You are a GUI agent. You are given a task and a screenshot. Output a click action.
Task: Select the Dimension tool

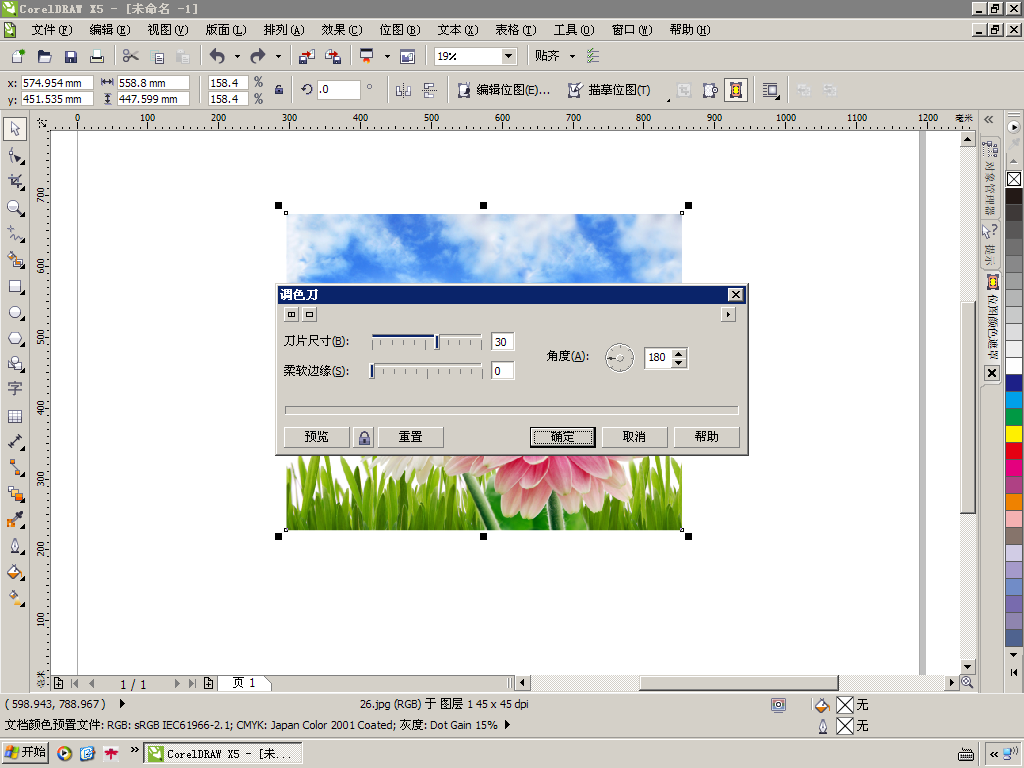pos(15,442)
